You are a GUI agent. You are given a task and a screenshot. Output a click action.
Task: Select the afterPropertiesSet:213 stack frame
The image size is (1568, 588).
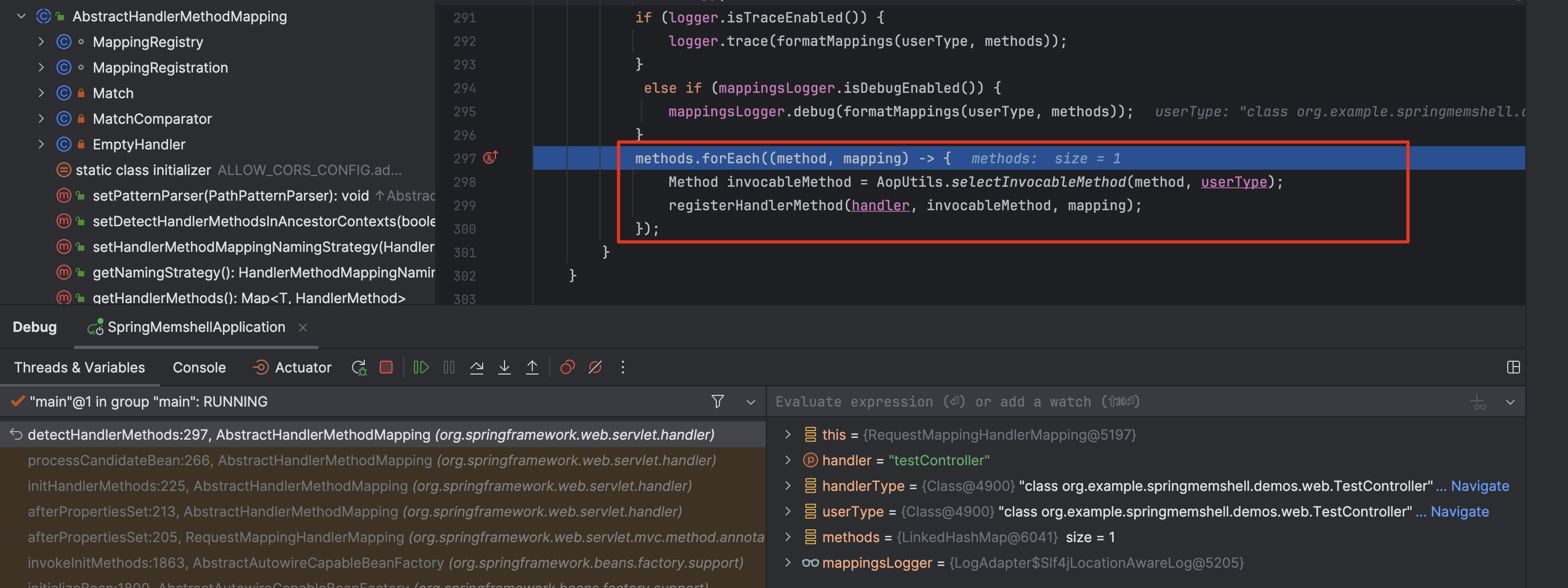(383, 511)
